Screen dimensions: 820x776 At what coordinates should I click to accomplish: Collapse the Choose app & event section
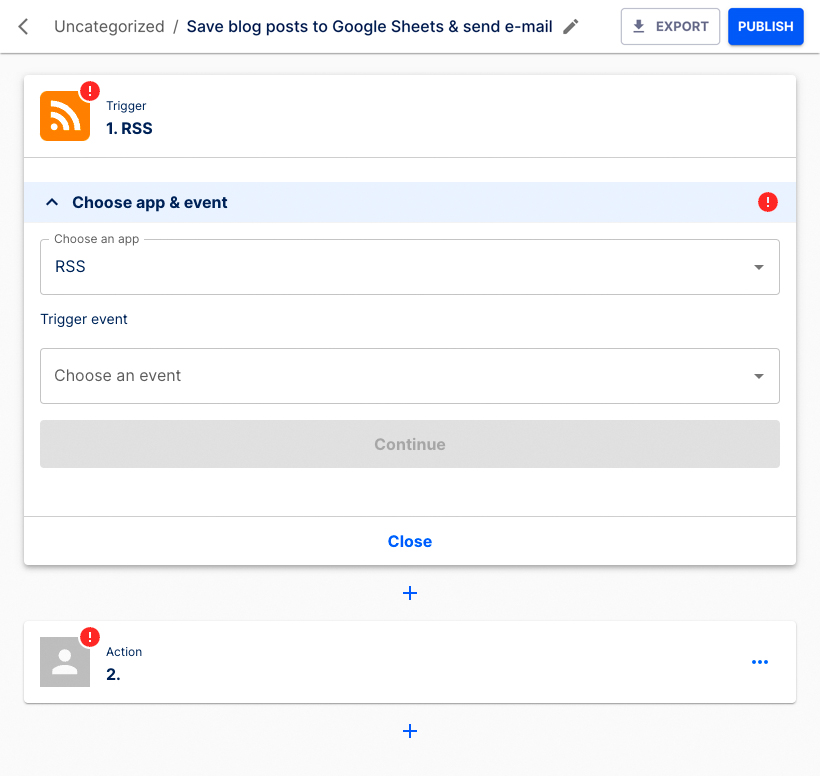[x=52, y=201]
